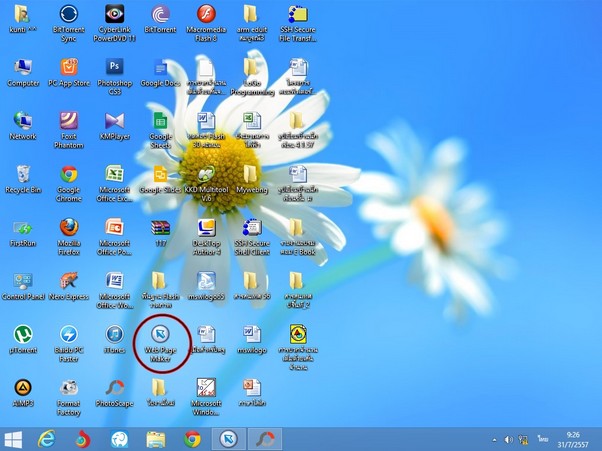Open mswlogo65 desktop shortcut
Viewport: 602px width, 451px height.
pyautogui.click(x=206, y=286)
